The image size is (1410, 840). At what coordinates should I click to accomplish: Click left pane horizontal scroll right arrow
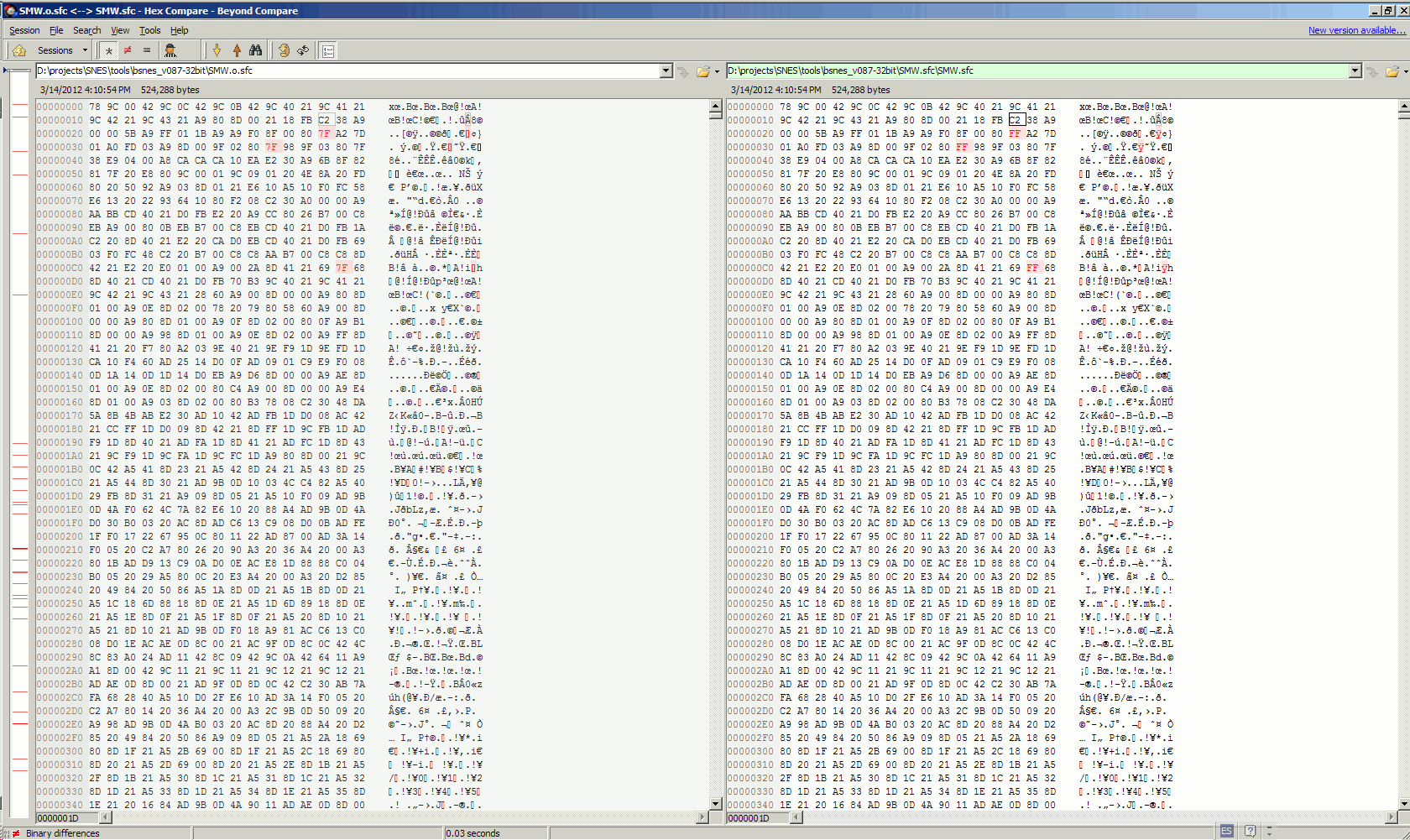coord(702,817)
